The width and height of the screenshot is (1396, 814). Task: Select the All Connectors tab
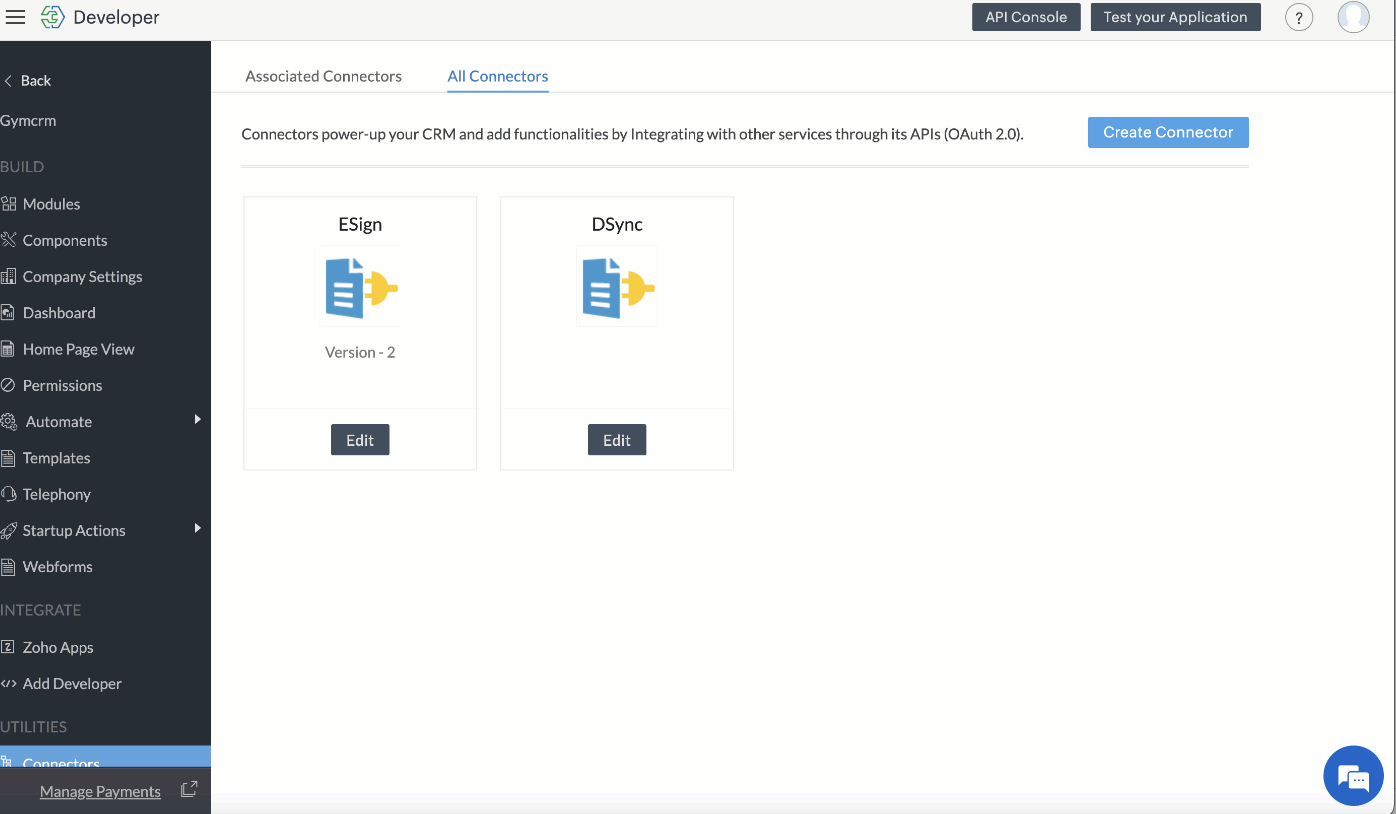pyautogui.click(x=498, y=76)
